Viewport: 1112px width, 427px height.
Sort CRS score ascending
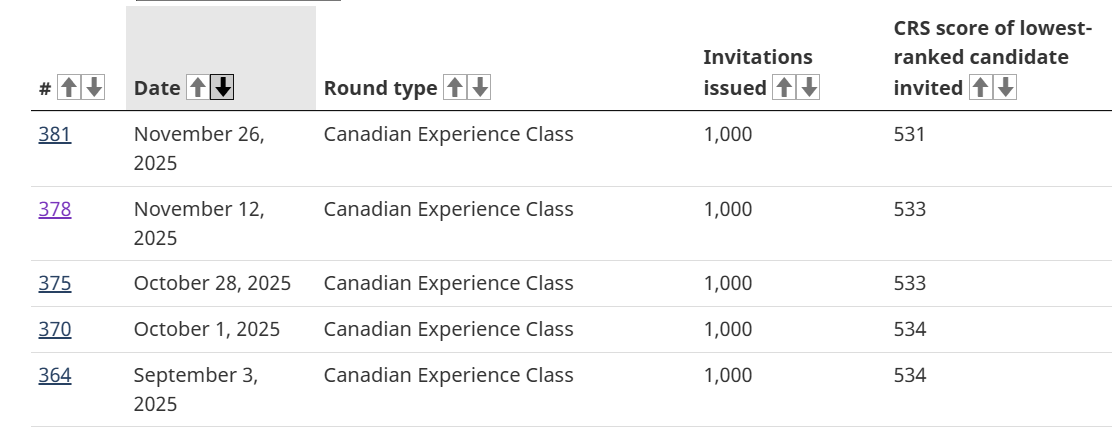click(980, 88)
